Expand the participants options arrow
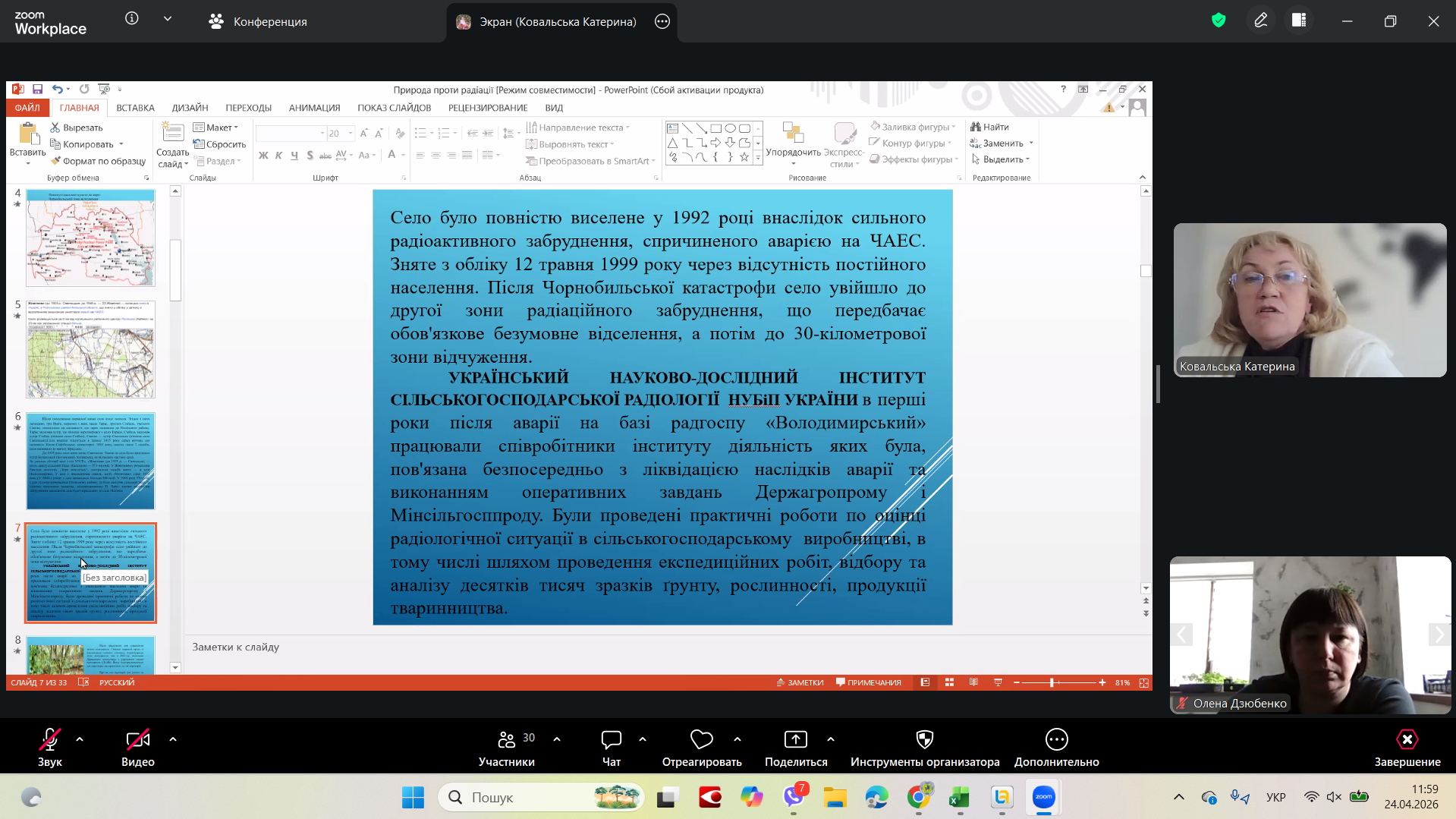The height and width of the screenshot is (819, 1456). pos(557,739)
